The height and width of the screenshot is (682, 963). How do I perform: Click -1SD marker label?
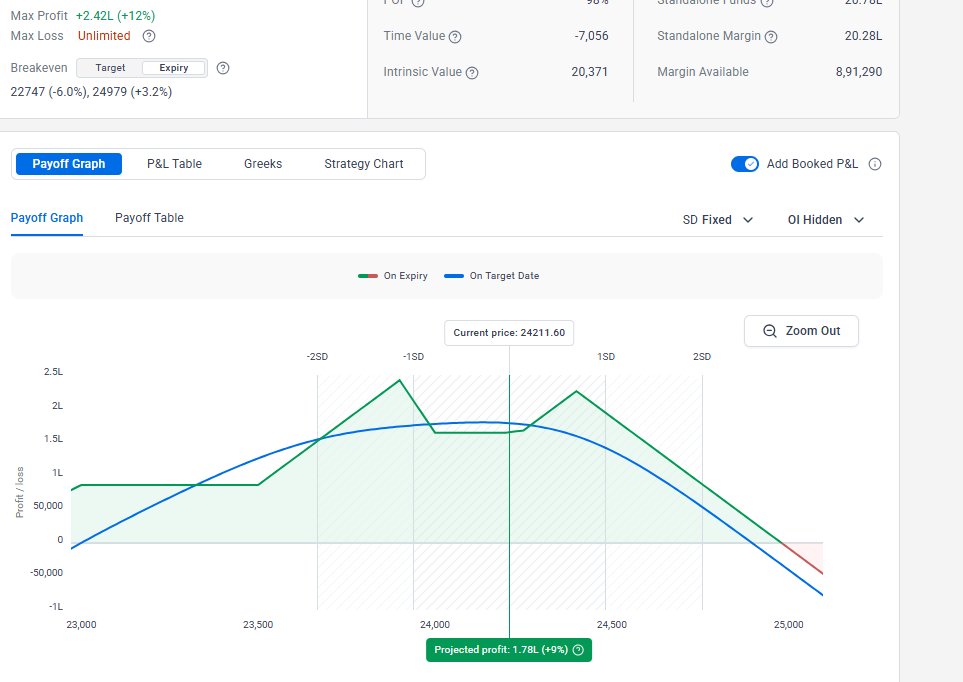pos(413,357)
